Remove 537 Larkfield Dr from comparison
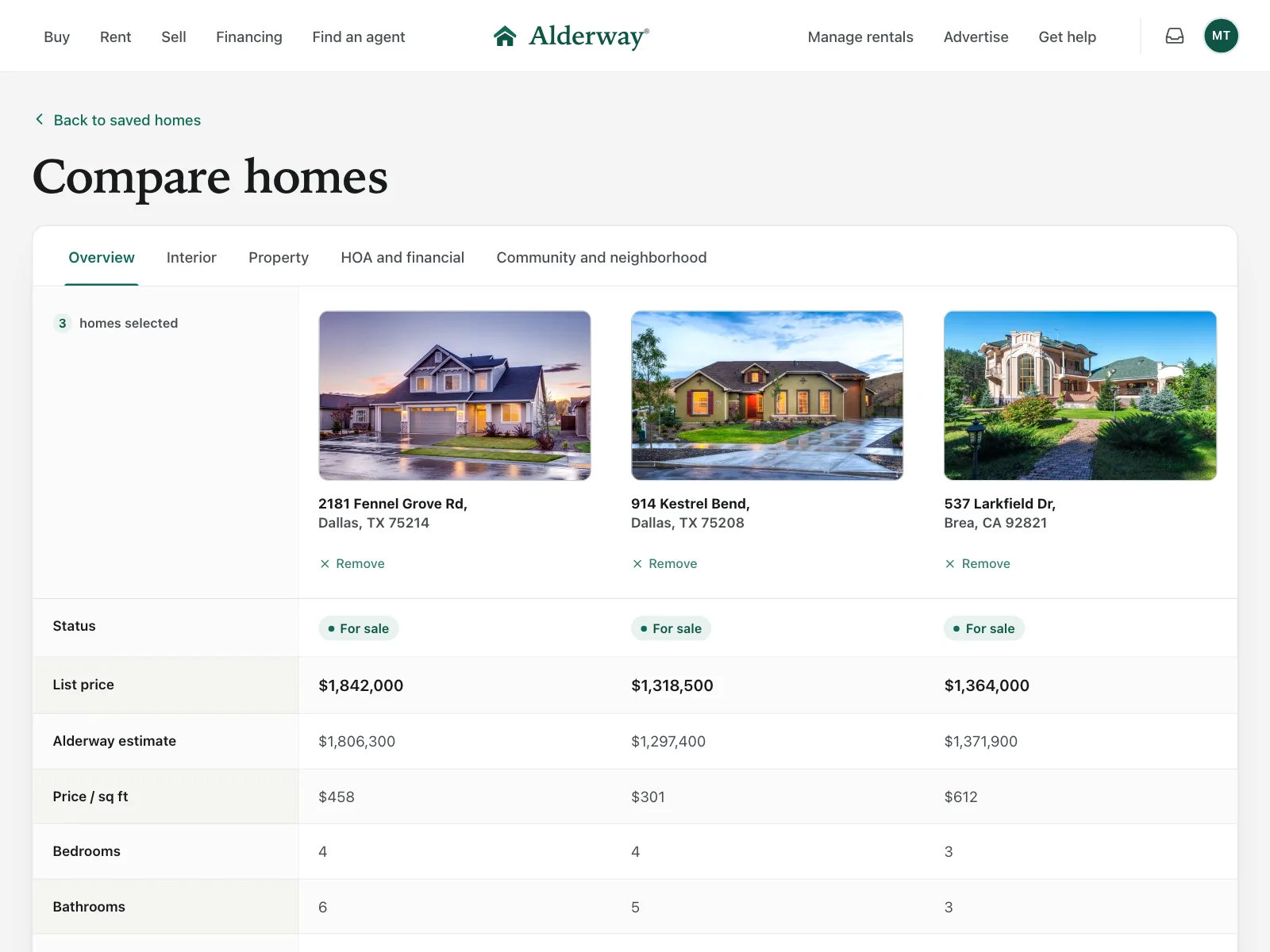Image resolution: width=1270 pixels, height=952 pixels. click(977, 563)
